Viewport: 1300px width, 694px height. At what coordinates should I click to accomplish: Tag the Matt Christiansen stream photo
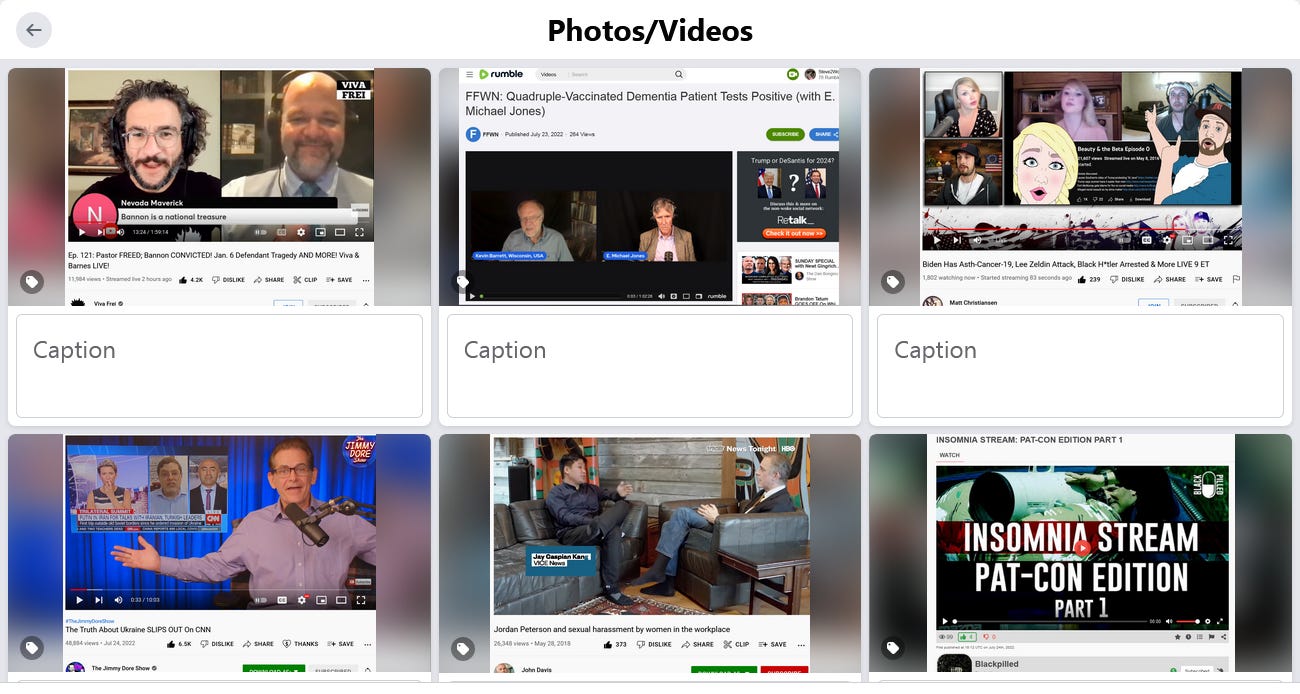pos(893,282)
